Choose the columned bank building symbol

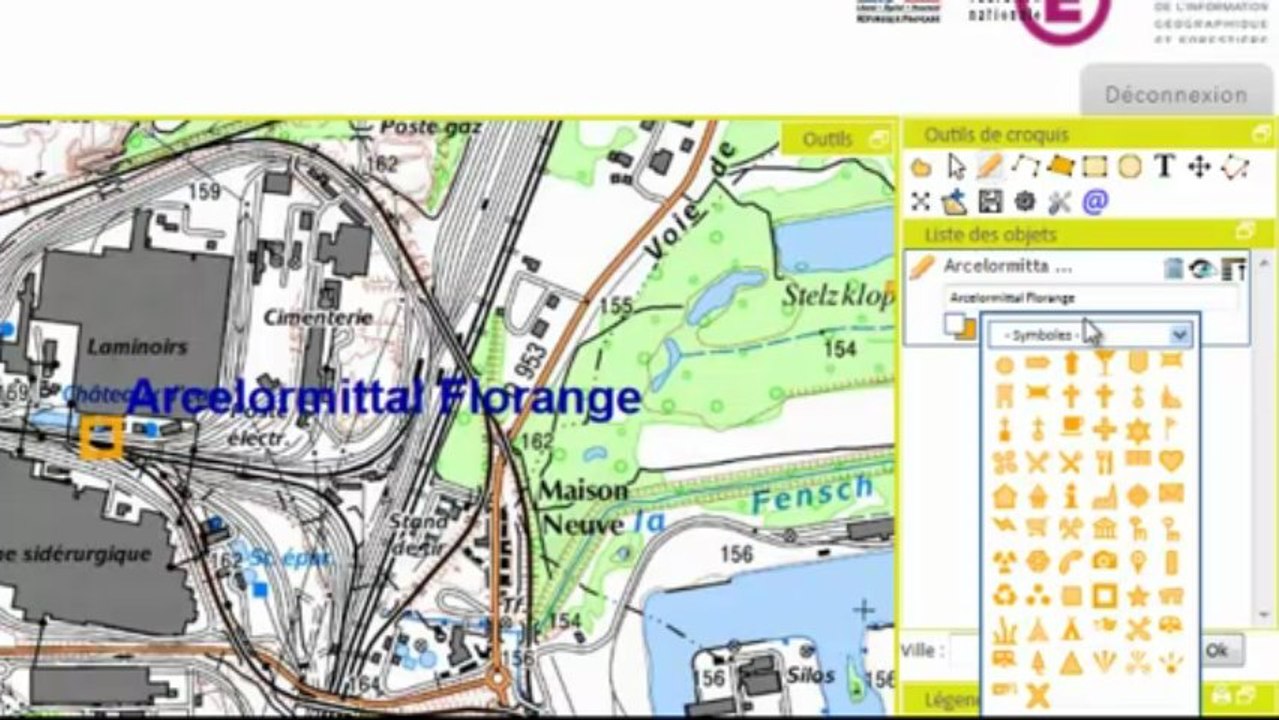click(x=1104, y=528)
